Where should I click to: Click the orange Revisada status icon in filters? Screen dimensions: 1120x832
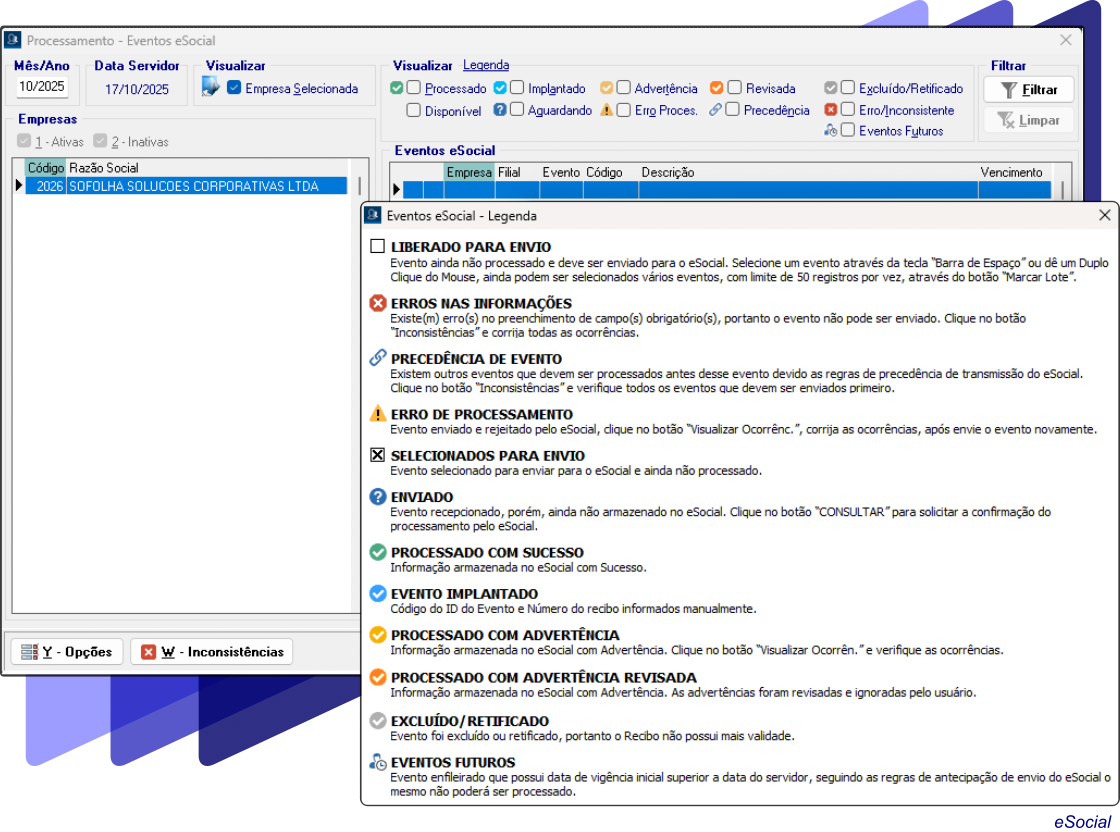click(716, 88)
